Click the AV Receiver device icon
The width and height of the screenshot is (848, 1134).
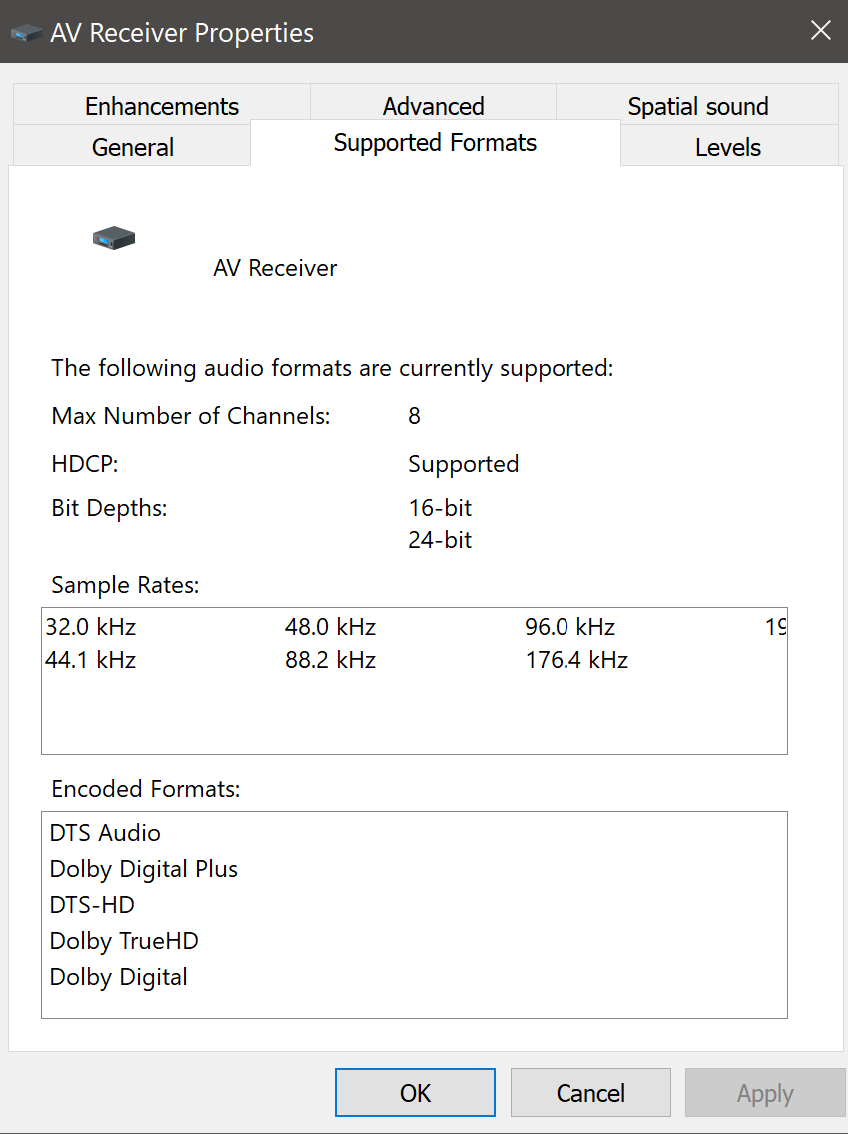pos(114,238)
